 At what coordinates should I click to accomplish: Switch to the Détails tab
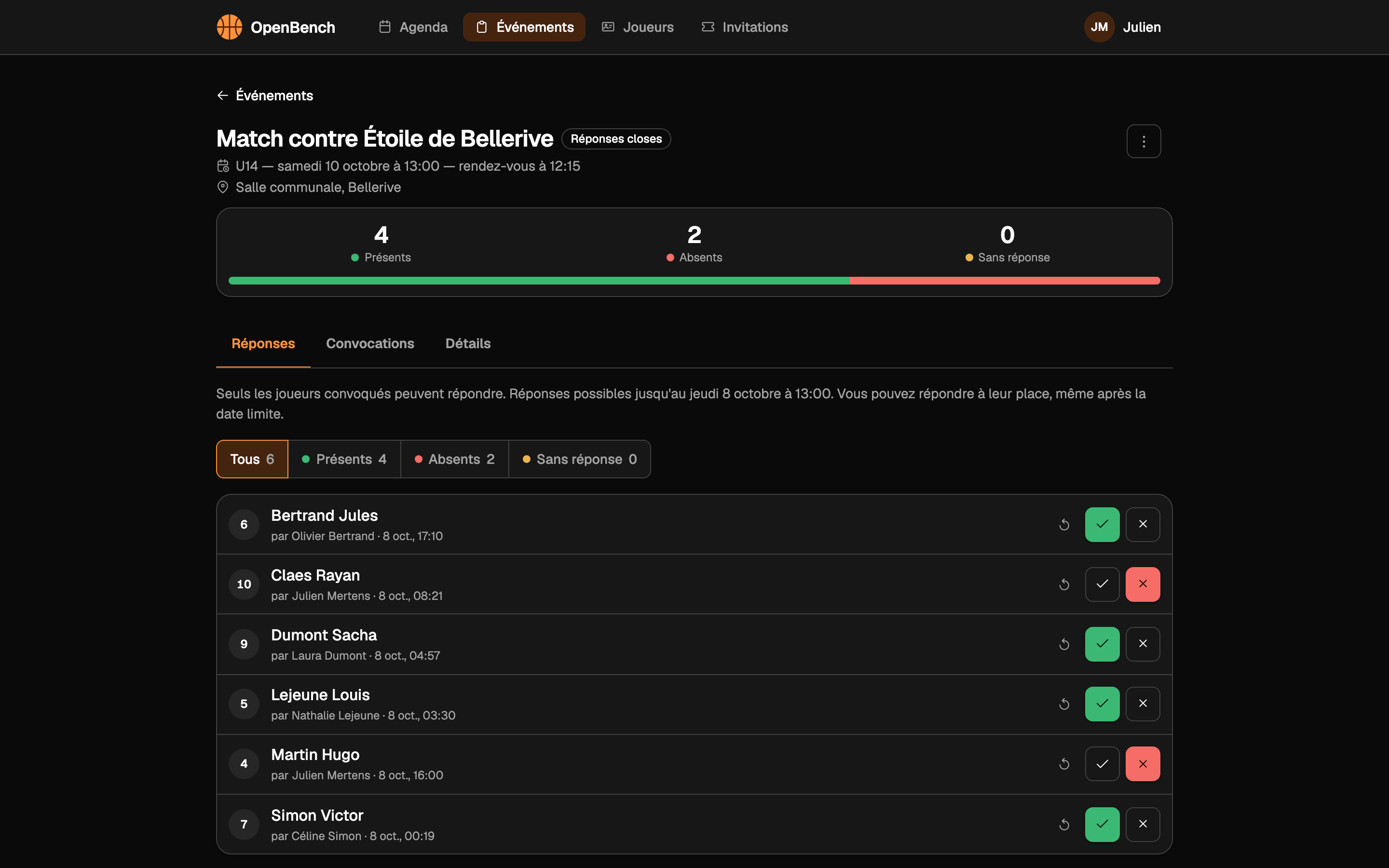click(x=468, y=343)
